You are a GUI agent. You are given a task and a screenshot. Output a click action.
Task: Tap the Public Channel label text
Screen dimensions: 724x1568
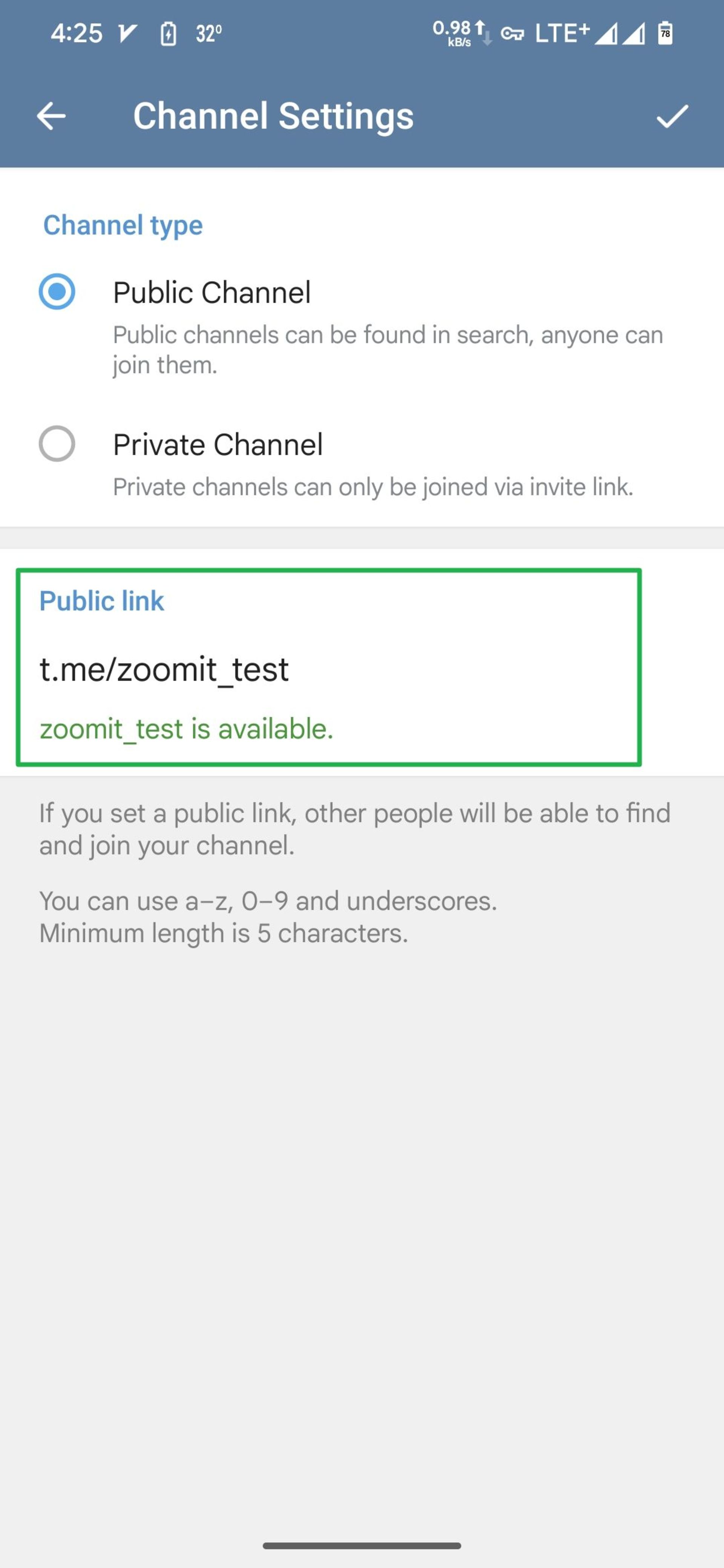(211, 292)
